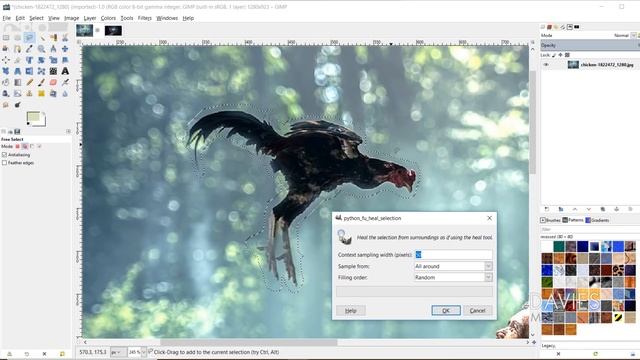Screen dimensions: 640x360
Task: Set selection mode to Add
Action: [x=25, y=146]
